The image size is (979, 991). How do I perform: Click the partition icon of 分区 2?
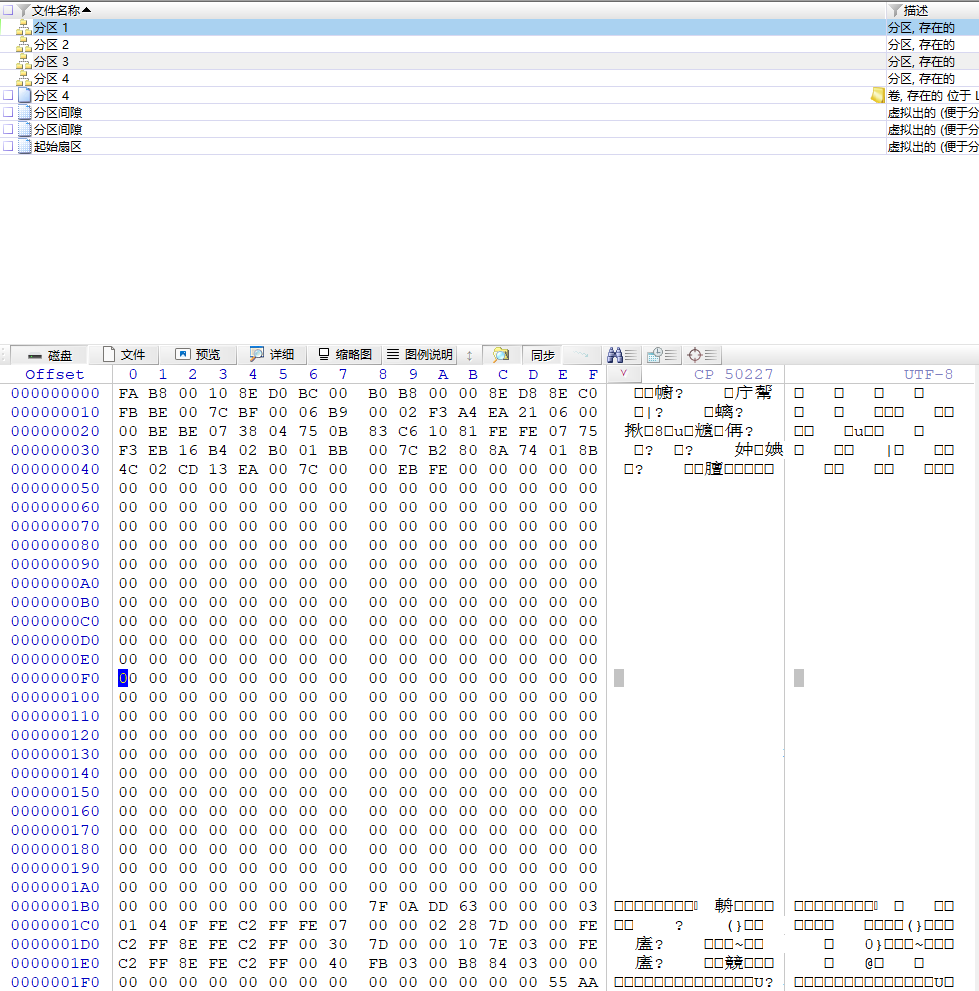click(24, 45)
